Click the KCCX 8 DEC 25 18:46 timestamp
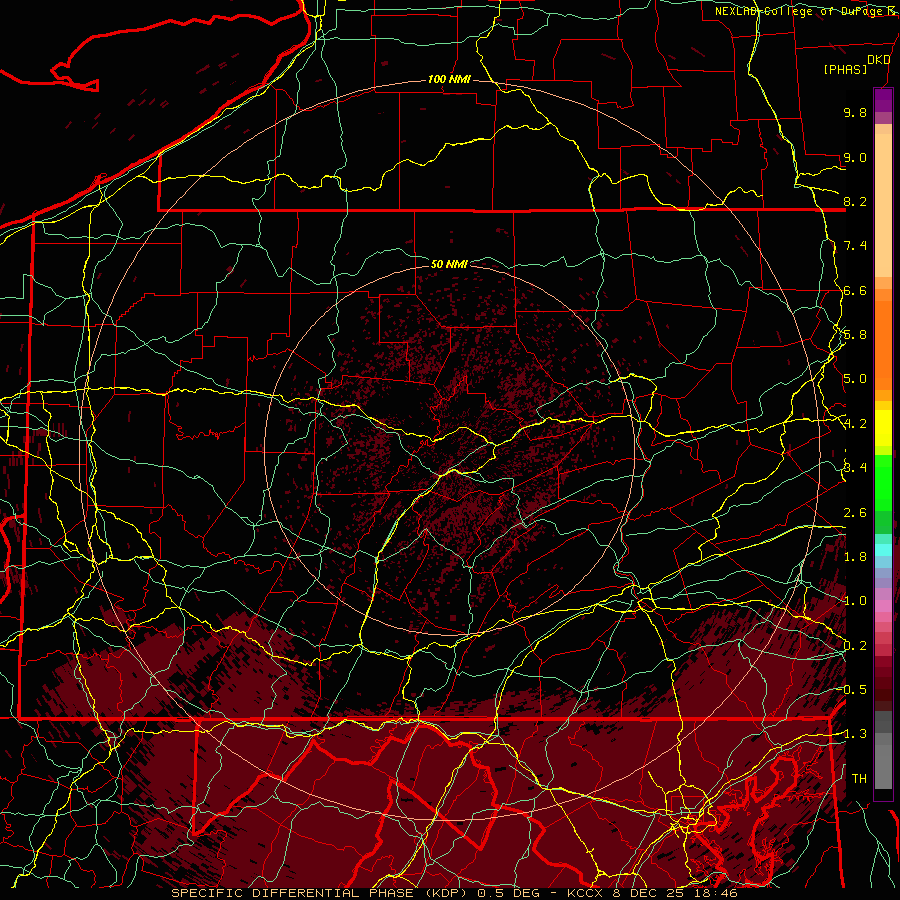900x900 pixels. pos(652,893)
